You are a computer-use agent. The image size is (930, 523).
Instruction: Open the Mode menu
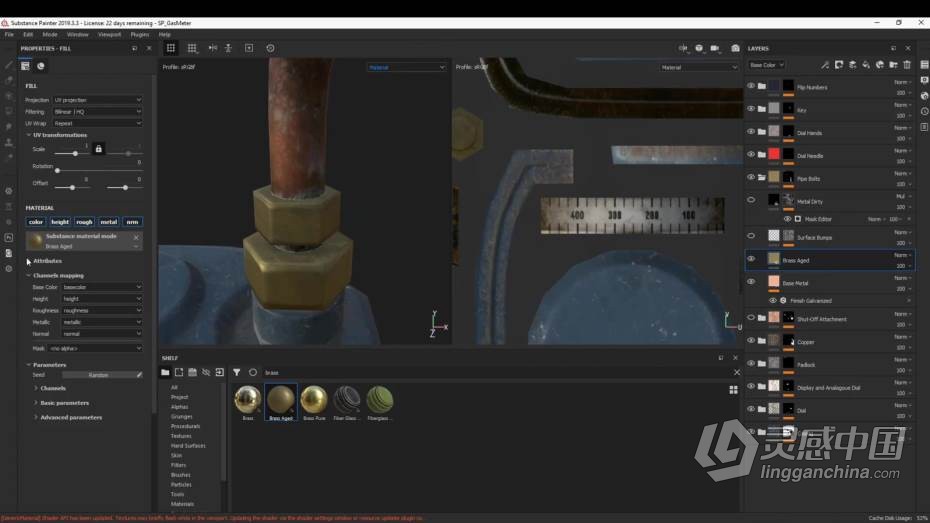[50, 34]
